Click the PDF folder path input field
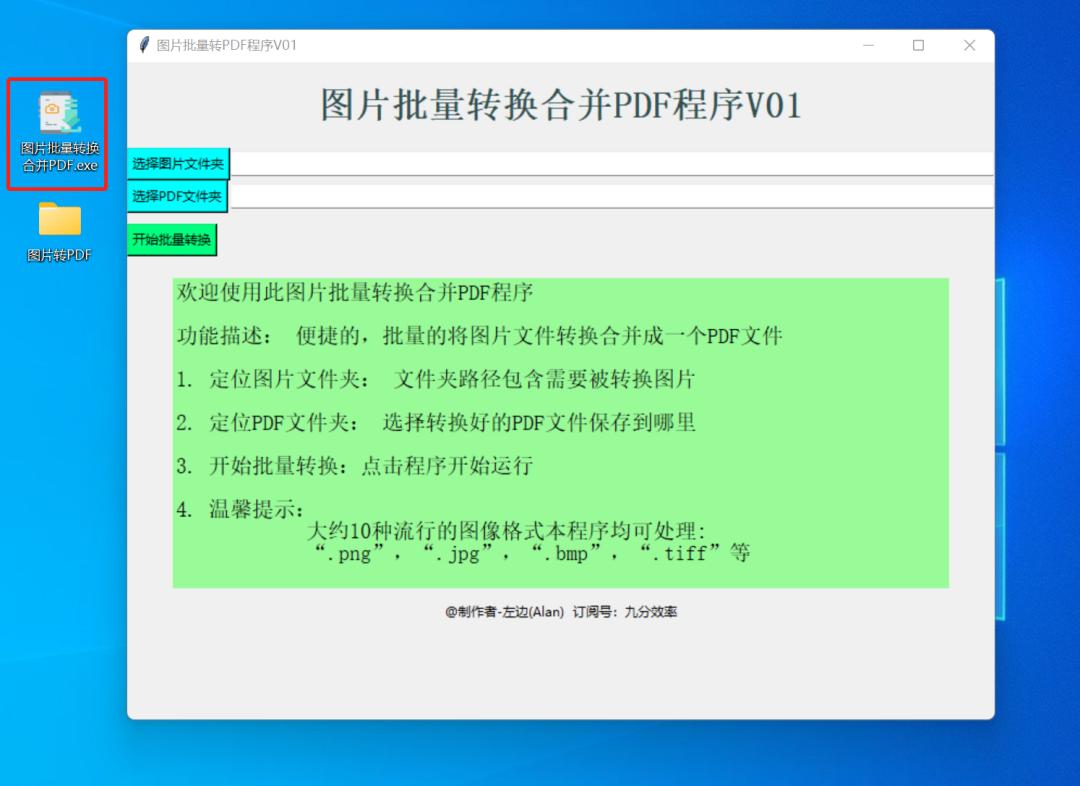 tap(600, 196)
